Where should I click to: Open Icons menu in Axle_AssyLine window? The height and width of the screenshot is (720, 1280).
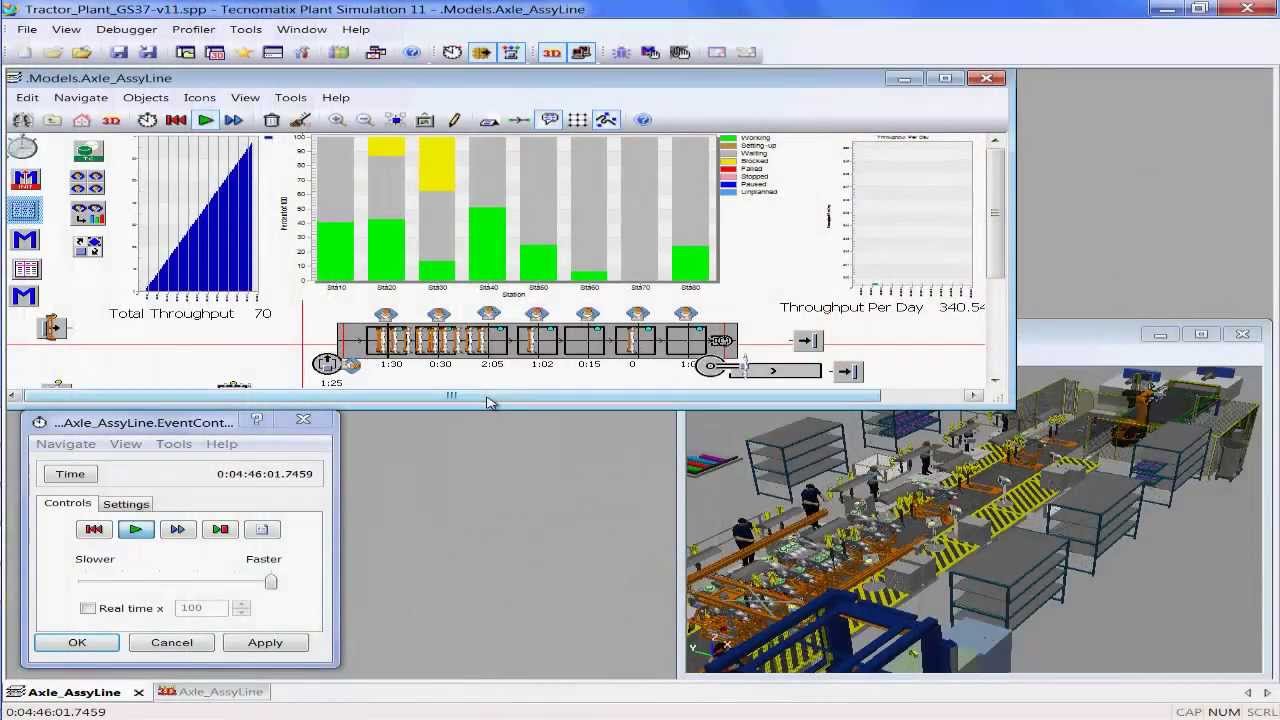pos(199,97)
